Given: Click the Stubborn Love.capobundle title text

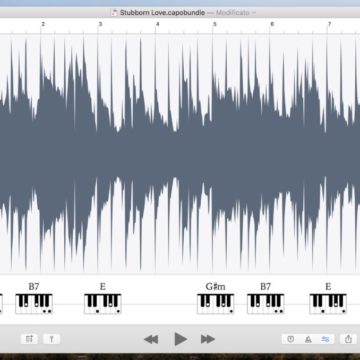Looking at the screenshot, I should [162, 13].
